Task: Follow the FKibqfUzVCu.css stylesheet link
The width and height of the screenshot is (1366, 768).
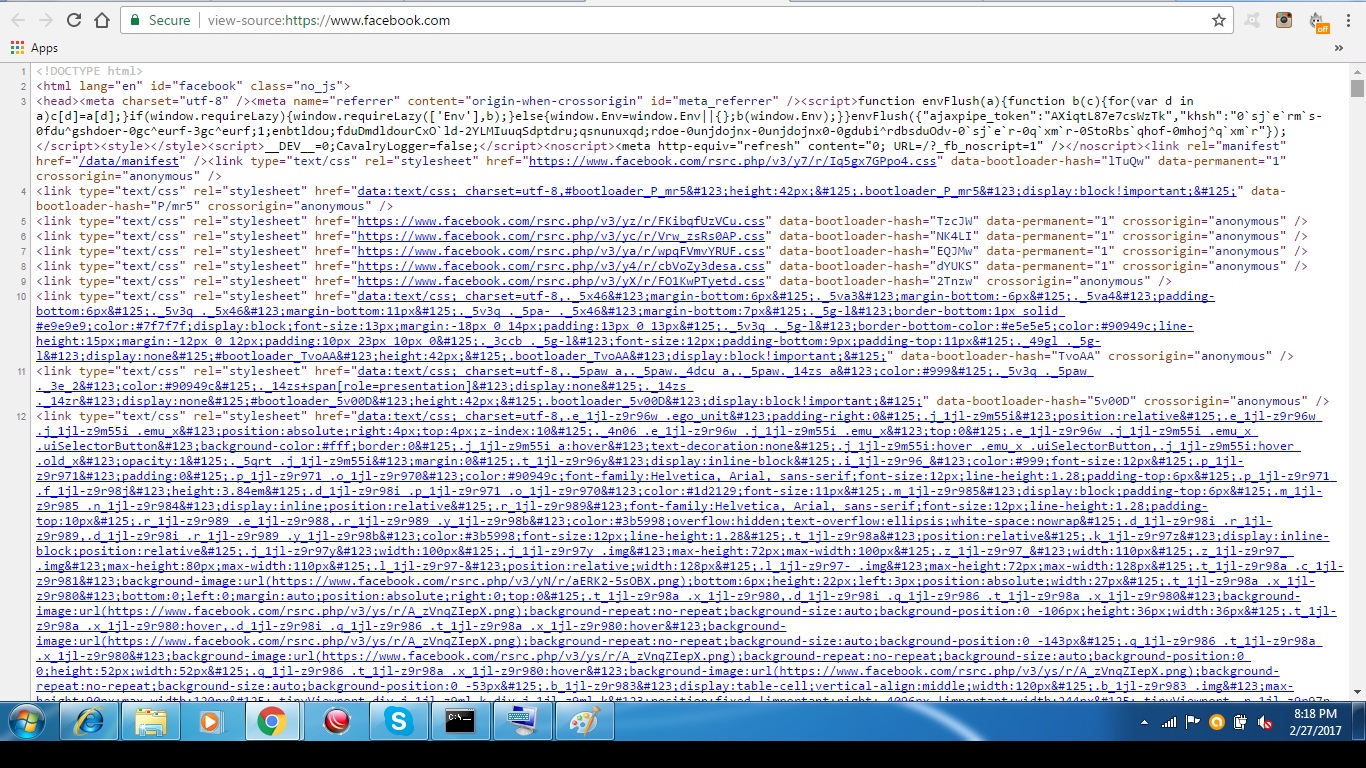Action: point(562,221)
